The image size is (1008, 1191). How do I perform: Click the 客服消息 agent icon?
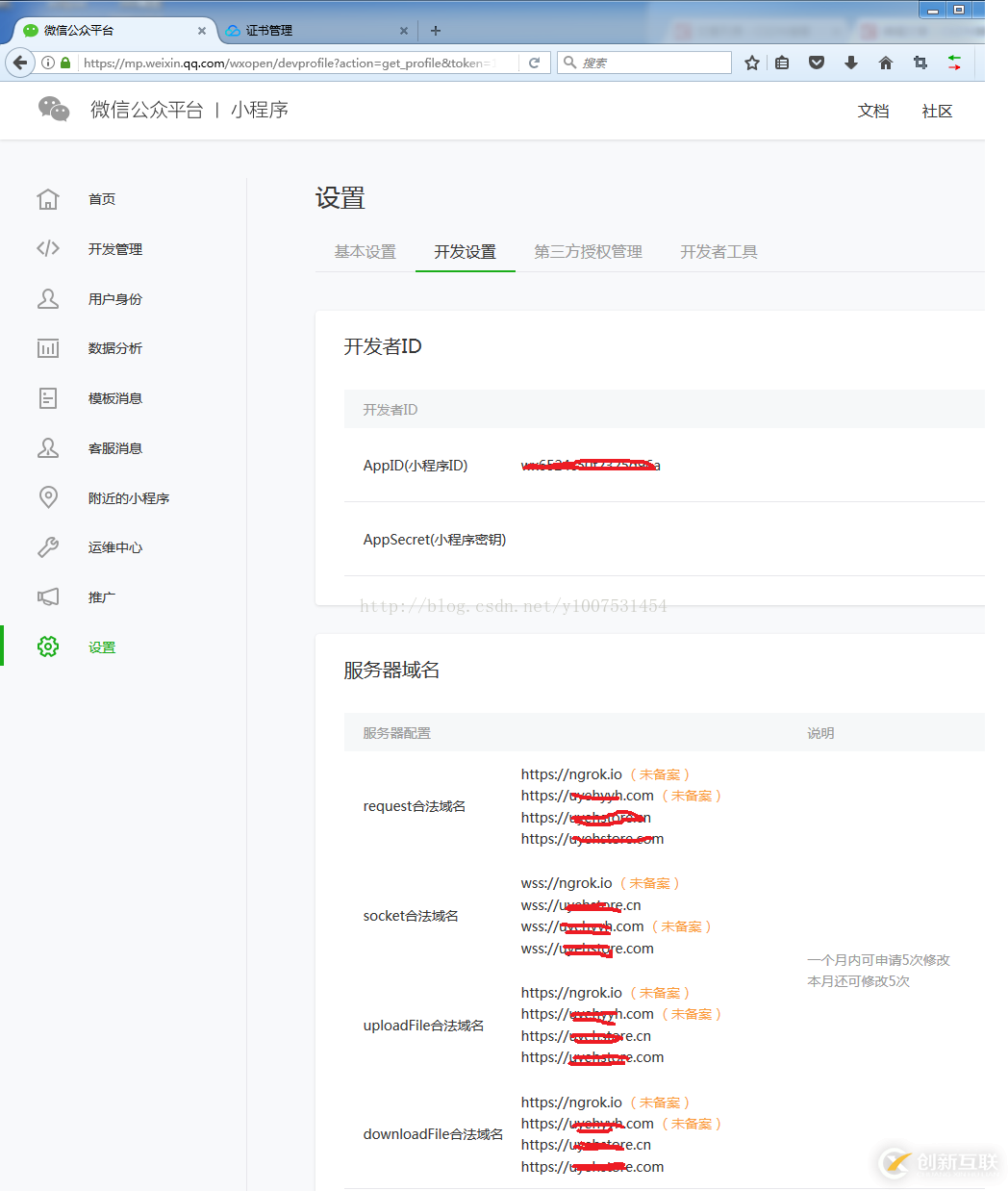(48, 448)
